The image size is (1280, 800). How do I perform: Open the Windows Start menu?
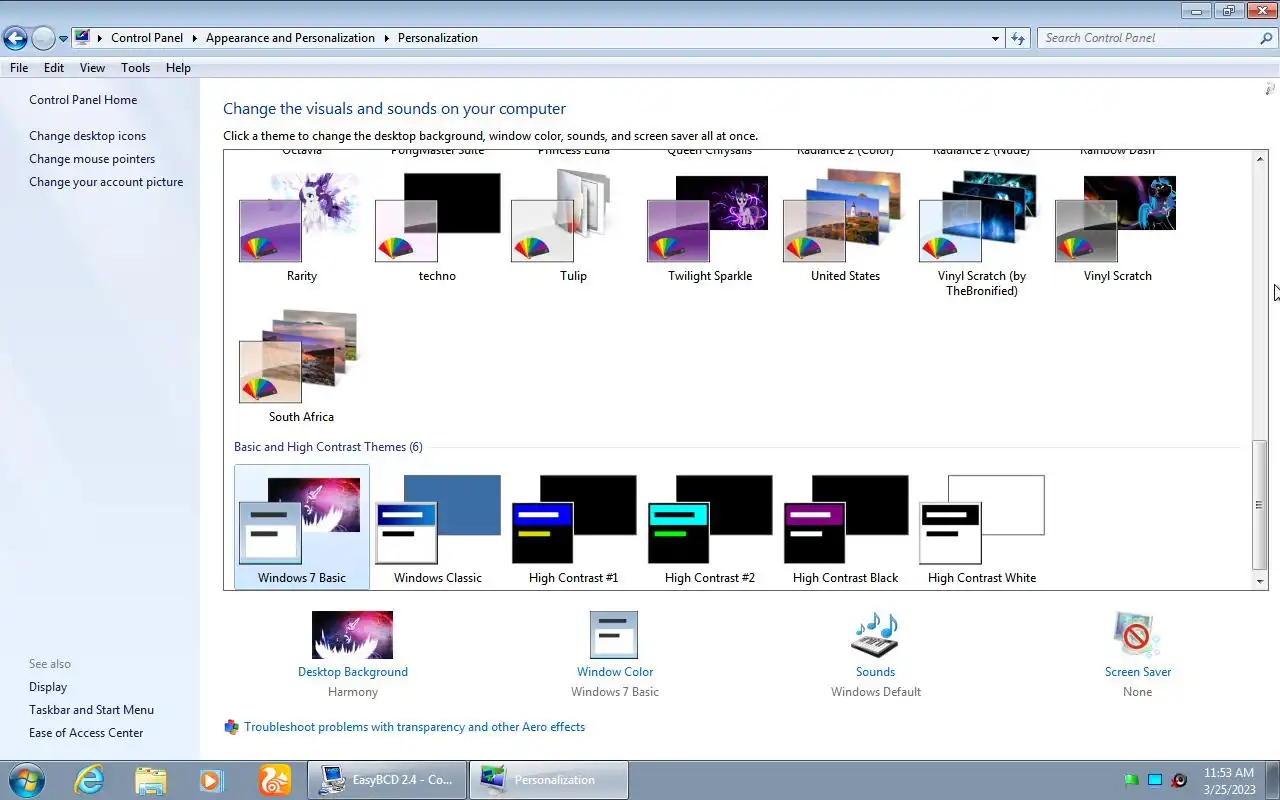point(25,780)
